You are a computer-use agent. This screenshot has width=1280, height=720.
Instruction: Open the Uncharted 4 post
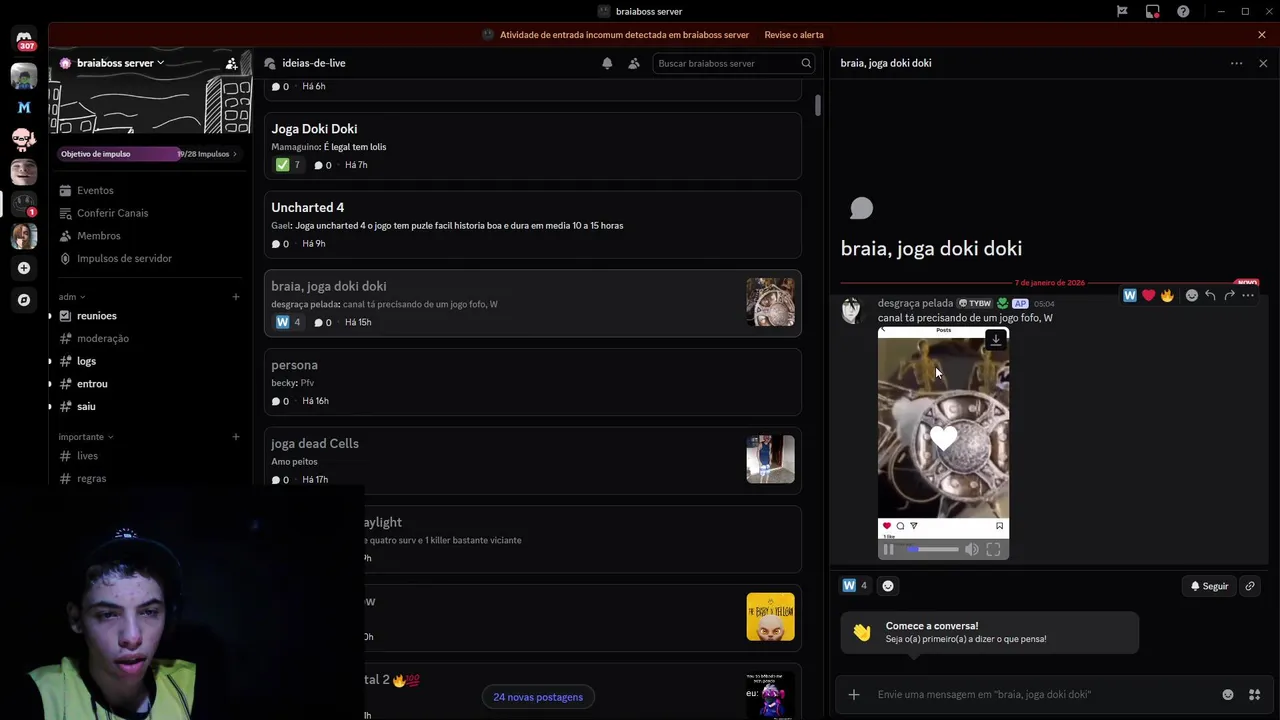click(x=532, y=225)
